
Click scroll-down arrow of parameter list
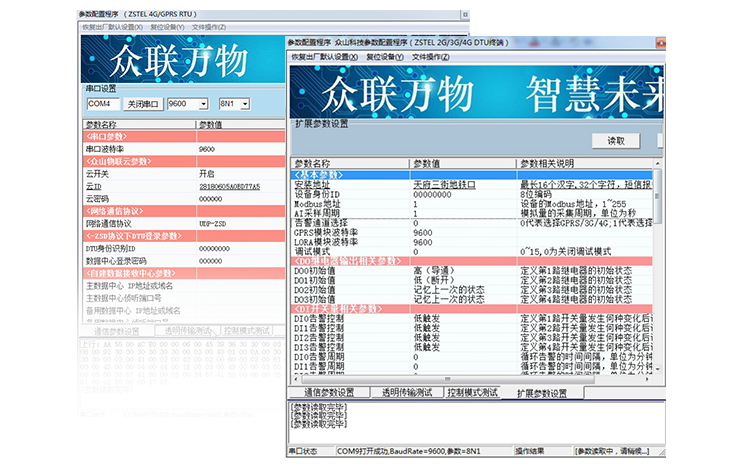(658, 369)
